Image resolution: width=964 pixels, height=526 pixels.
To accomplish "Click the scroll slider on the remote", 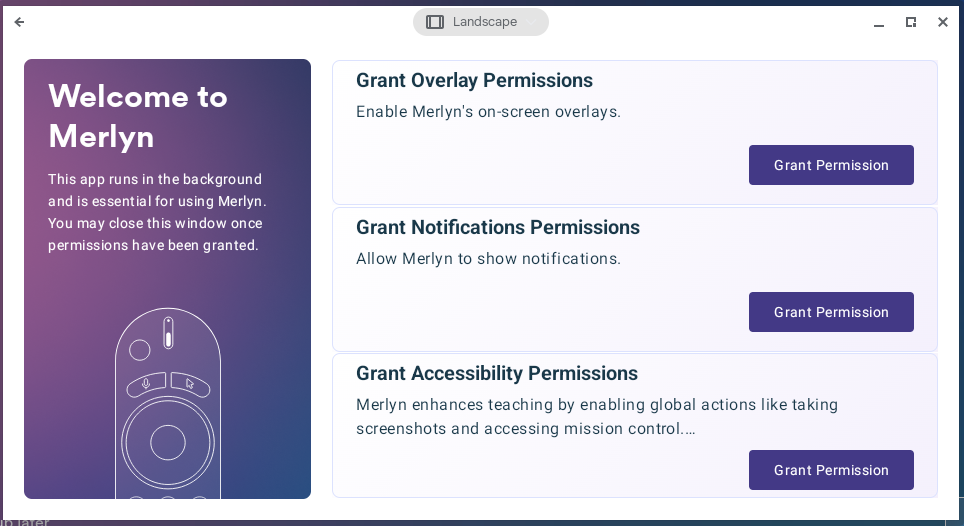I will coord(168,332).
